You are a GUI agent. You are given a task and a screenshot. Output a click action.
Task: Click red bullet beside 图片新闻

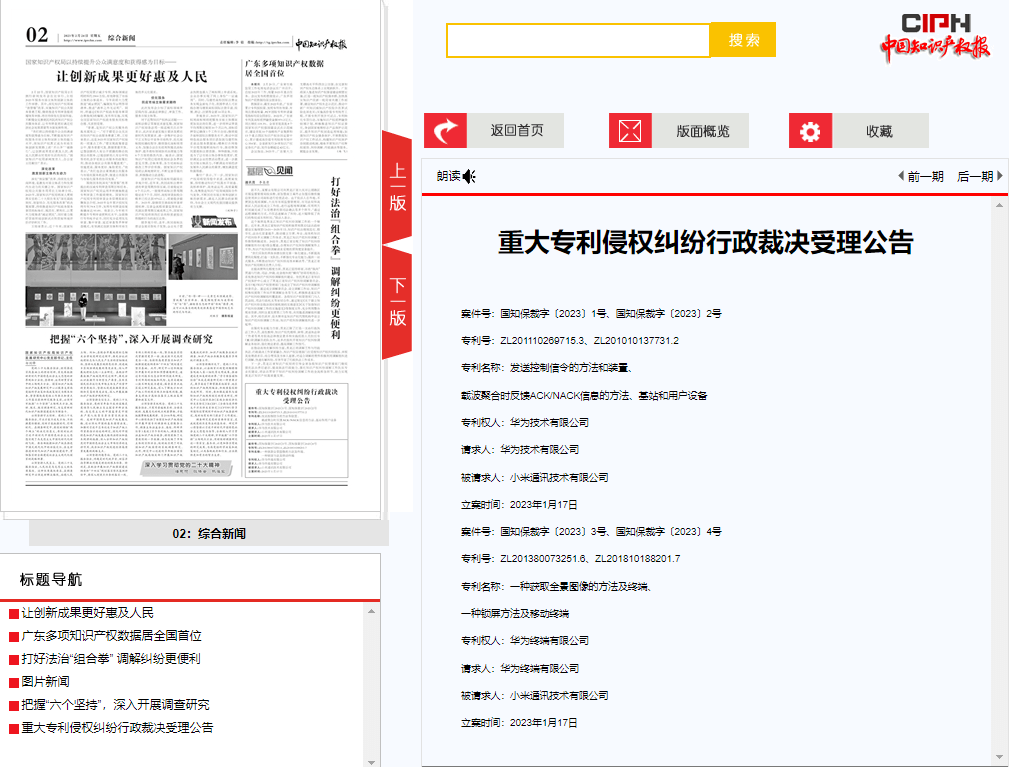tap(14, 683)
